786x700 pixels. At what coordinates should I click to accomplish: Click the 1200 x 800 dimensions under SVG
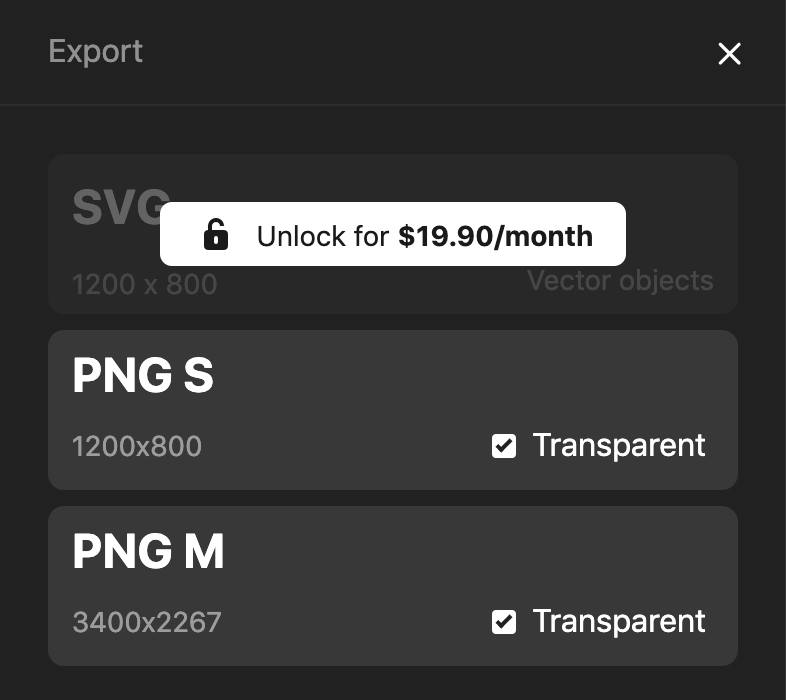pyautogui.click(x=144, y=284)
